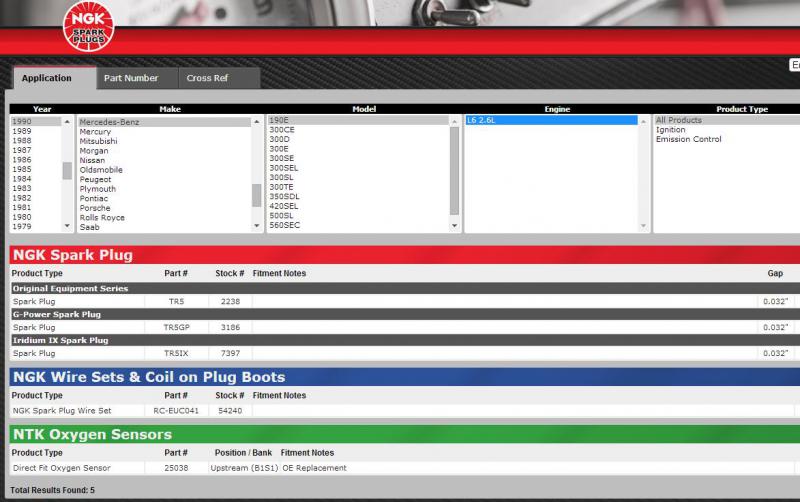Click Year list scroll up arrow
Screen dimensions: 800x502
(67, 121)
